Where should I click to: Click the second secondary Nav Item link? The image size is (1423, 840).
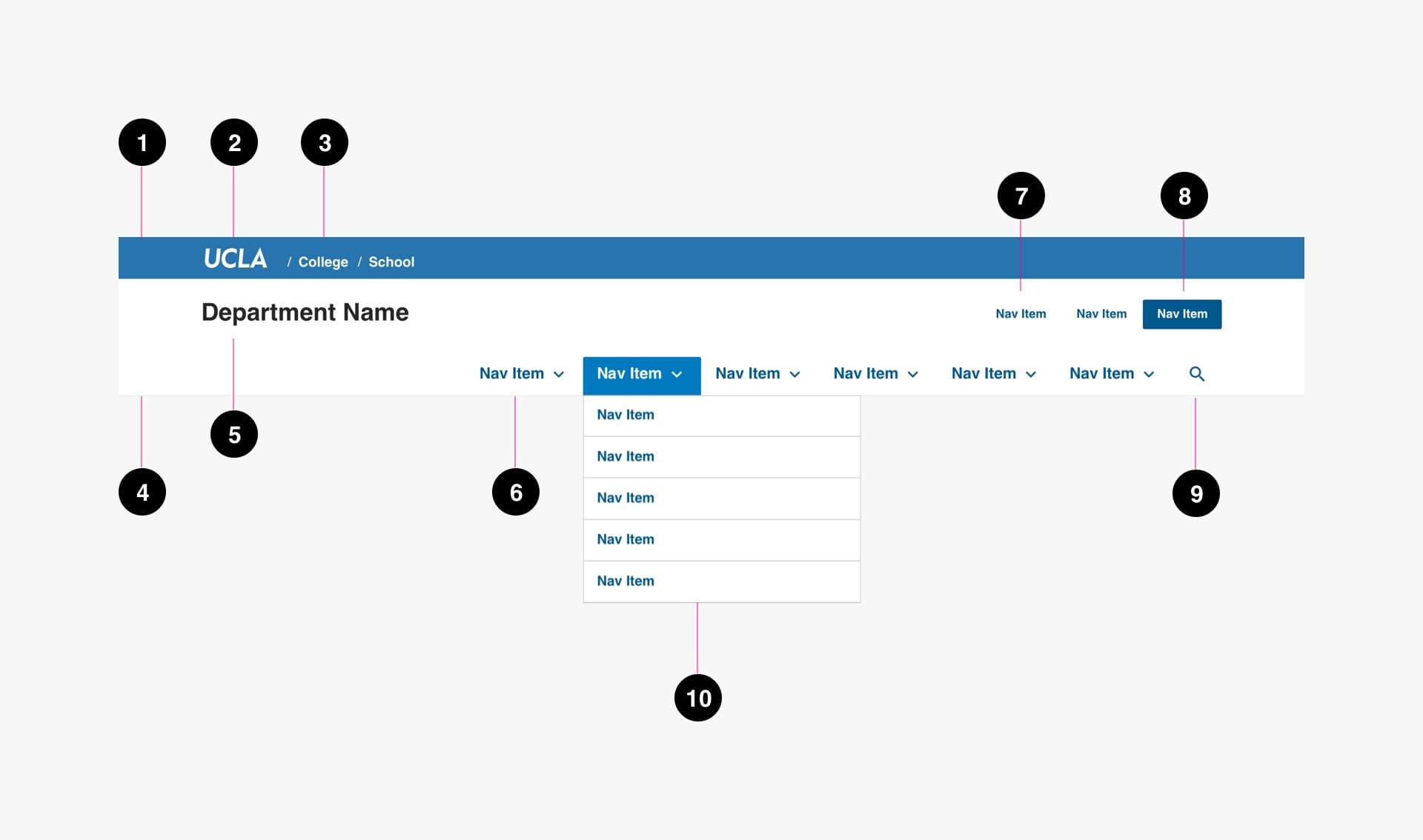[x=1101, y=314]
